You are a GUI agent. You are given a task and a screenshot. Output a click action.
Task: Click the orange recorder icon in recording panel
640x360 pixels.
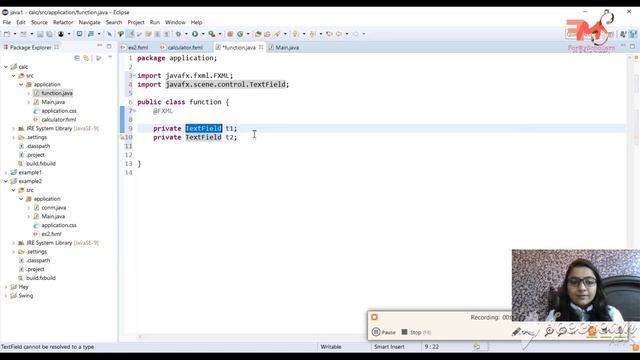click(374, 317)
